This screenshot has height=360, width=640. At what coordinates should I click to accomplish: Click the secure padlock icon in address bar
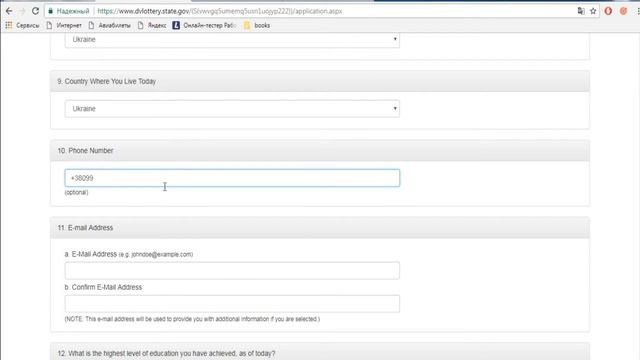(51, 11)
